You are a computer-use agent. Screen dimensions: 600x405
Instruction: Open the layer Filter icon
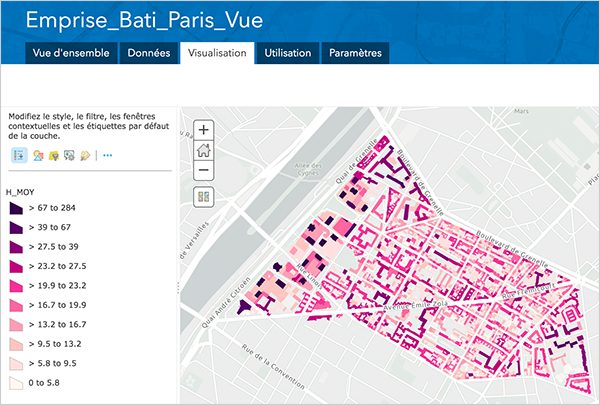pos(54,155)
